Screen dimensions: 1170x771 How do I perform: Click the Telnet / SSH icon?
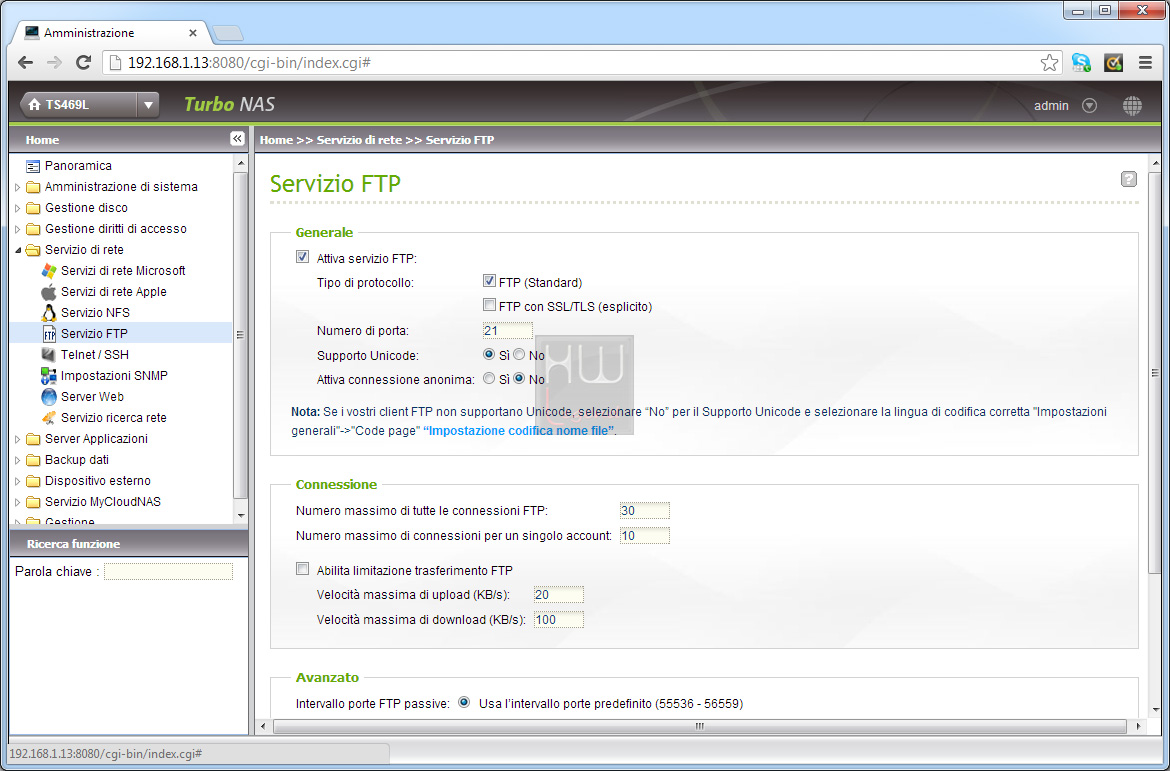coord(49,355)
